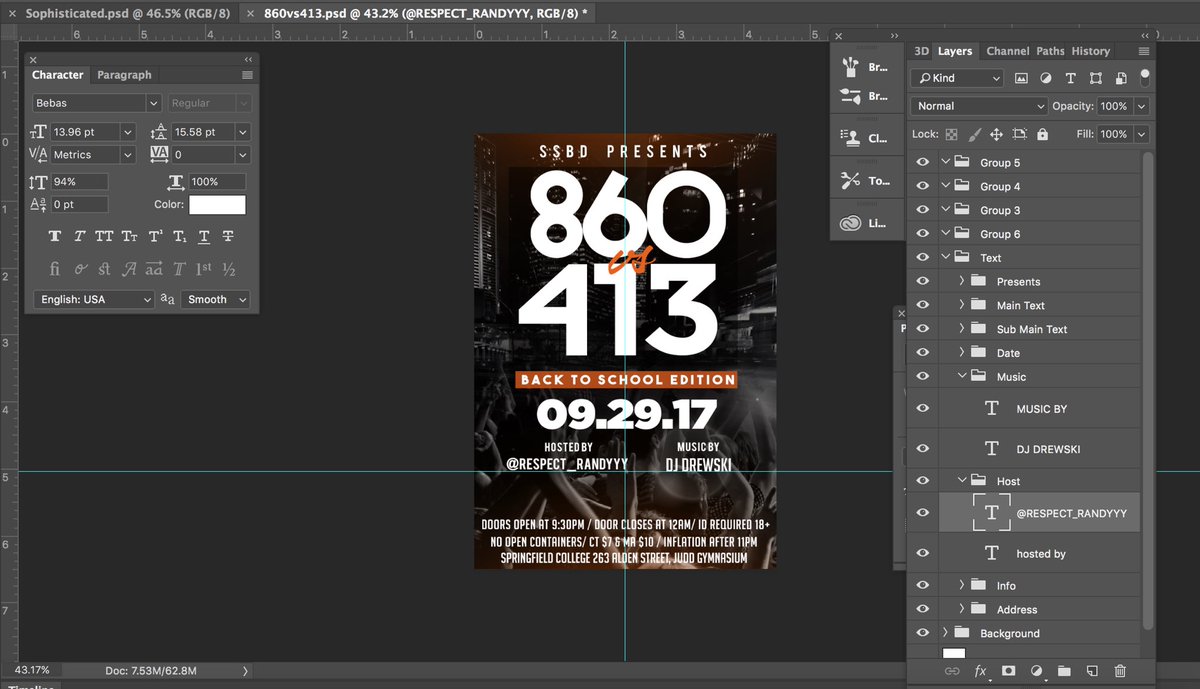Apply Superscript text style
The height and width of the screenshot is (689, 1200).
click(x=155, y=237)
